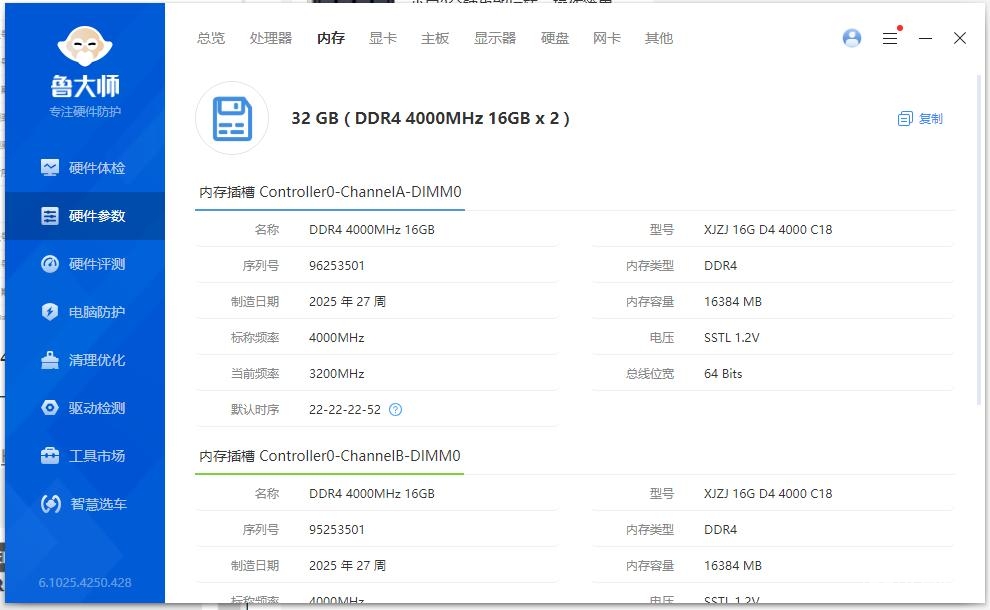990x610 pixels.
Task: Switch to the 主板 tab
Action: pos(435,39)
